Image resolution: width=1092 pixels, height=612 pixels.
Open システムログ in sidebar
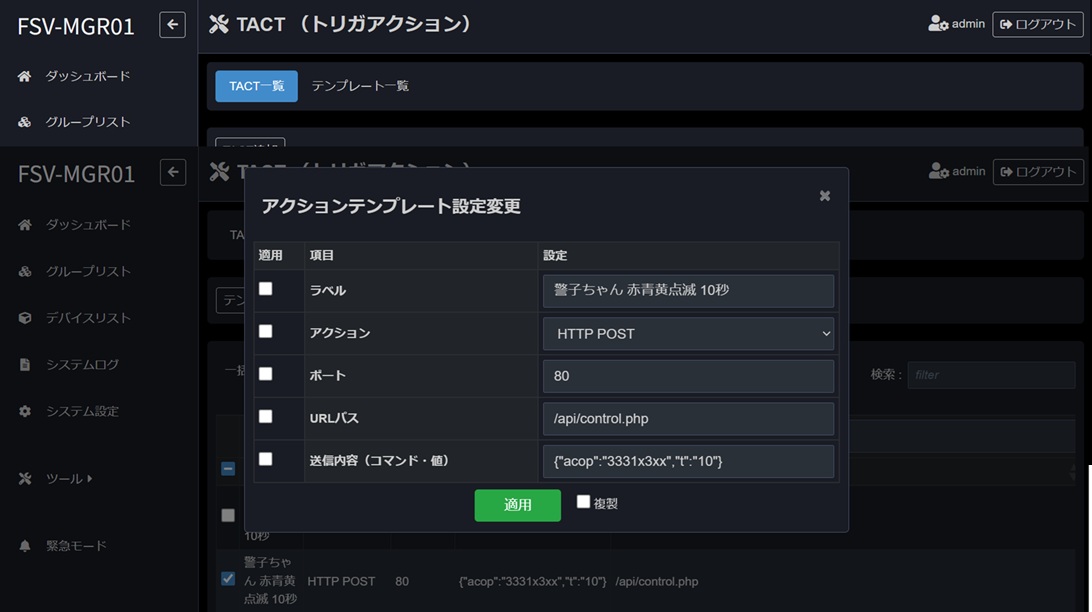coord(82,365)
